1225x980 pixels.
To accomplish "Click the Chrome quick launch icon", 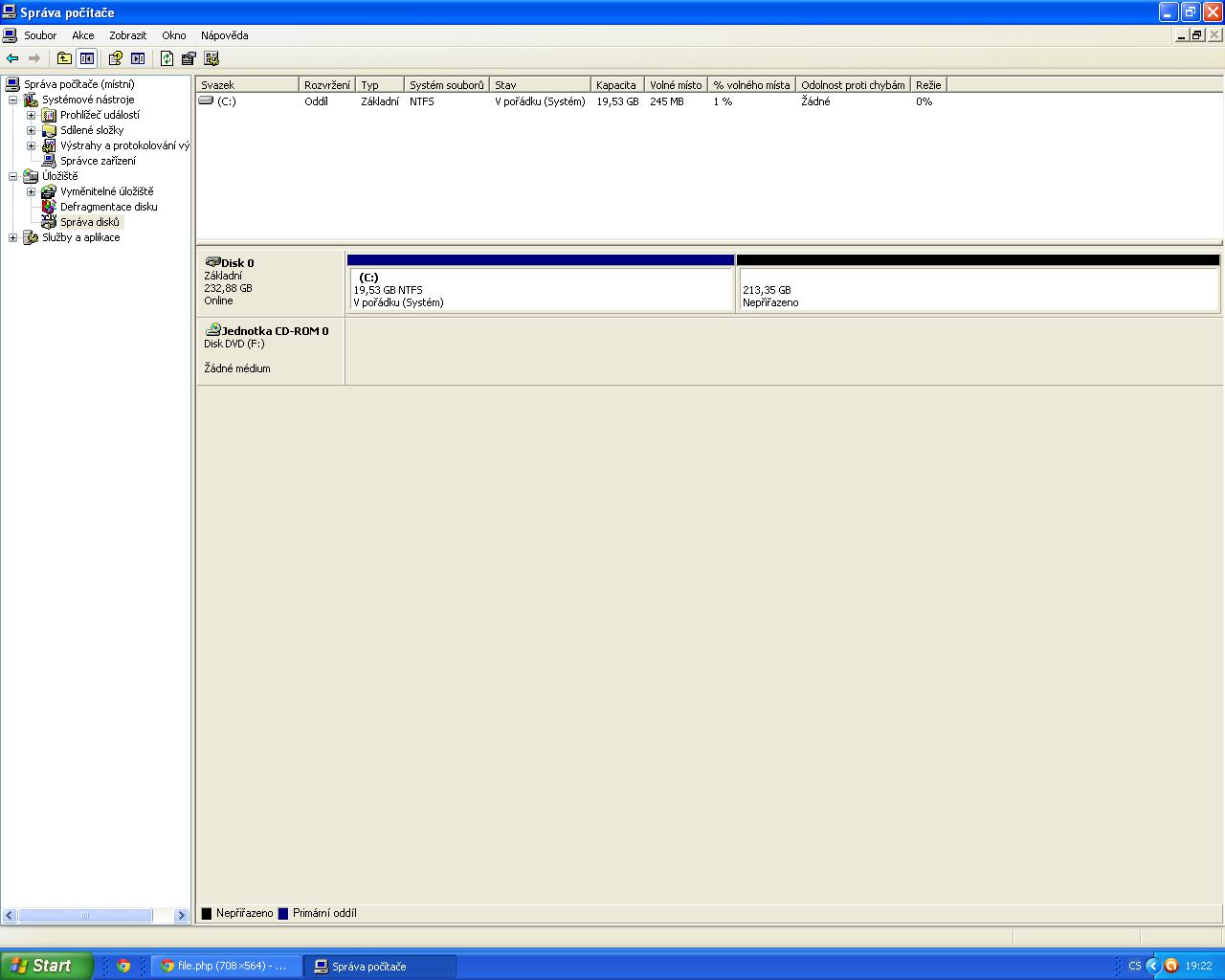I will pos(123,966).
